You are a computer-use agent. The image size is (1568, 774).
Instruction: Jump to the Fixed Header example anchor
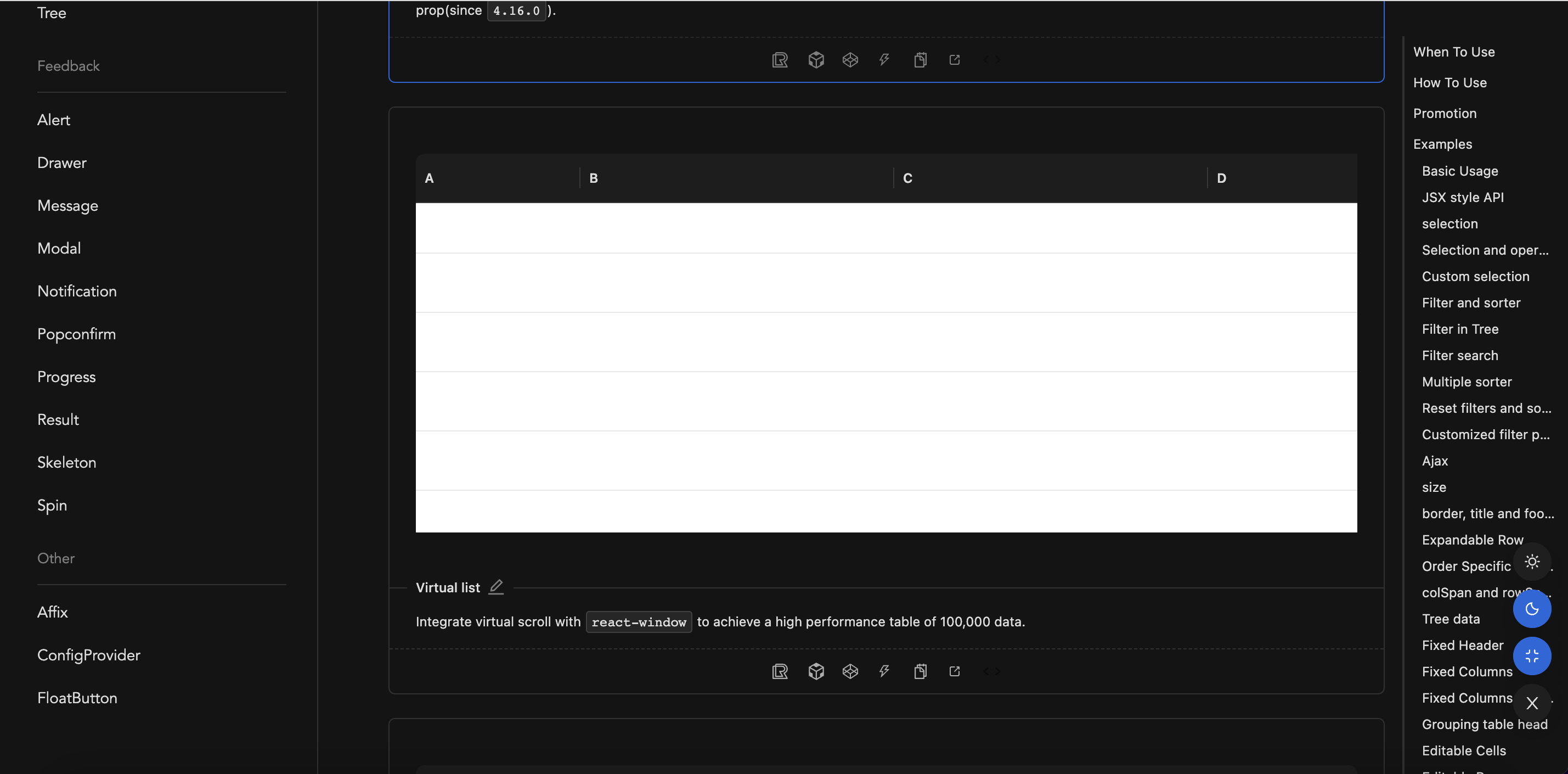(1463, 645)
